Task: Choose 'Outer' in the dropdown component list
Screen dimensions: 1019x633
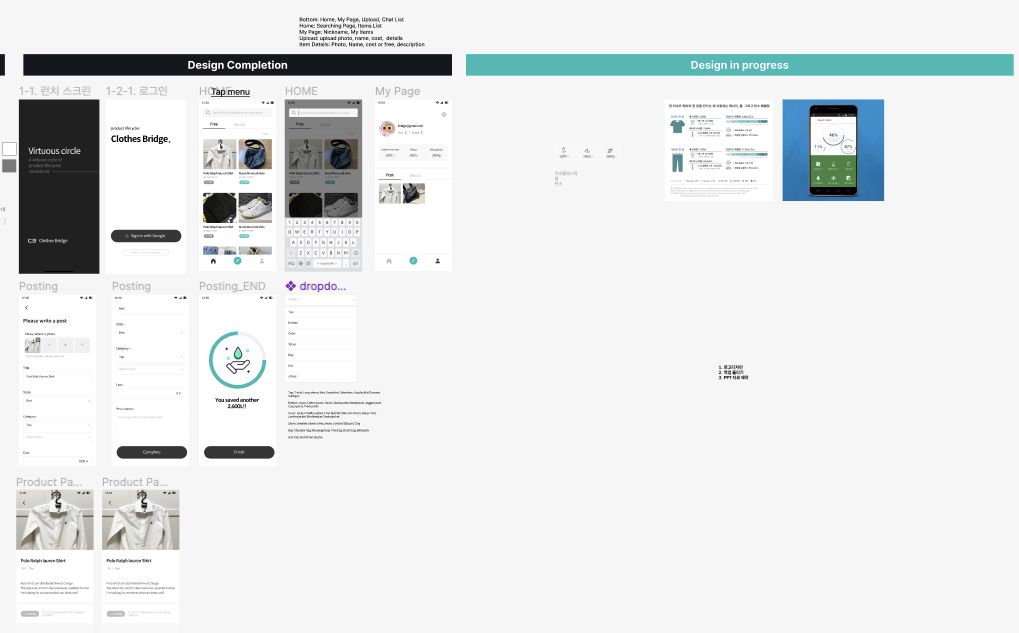Action: [321, 333]
